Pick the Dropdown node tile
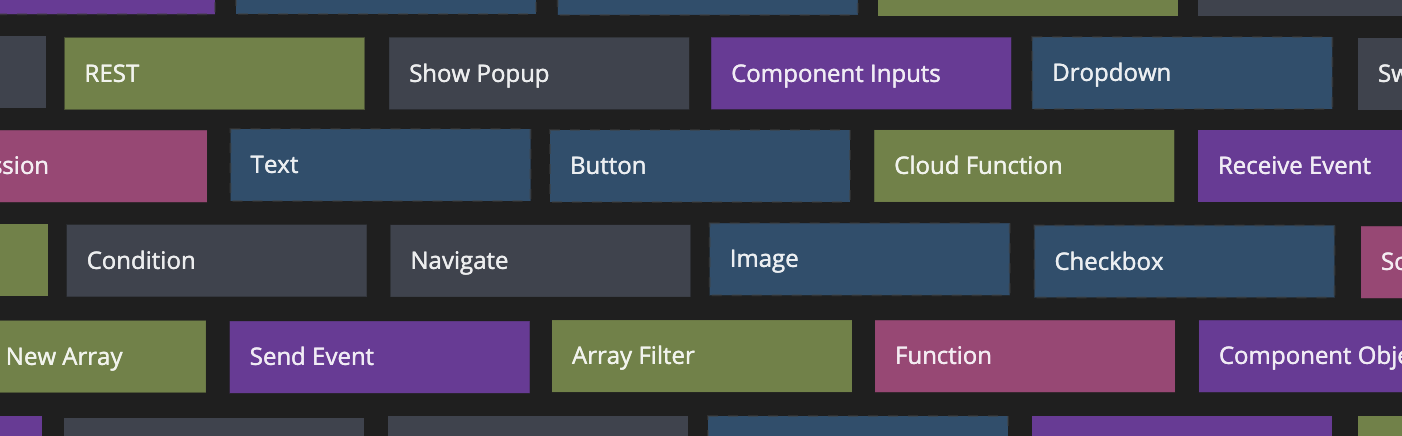Viewport: 1402px width, 436px height. tap(1182, 73)
